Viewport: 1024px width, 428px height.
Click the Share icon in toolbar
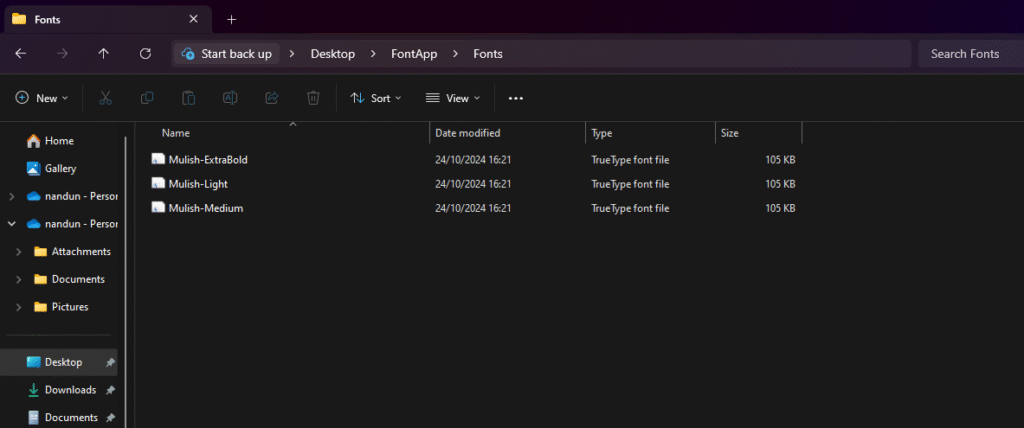[x=272, y=98]
